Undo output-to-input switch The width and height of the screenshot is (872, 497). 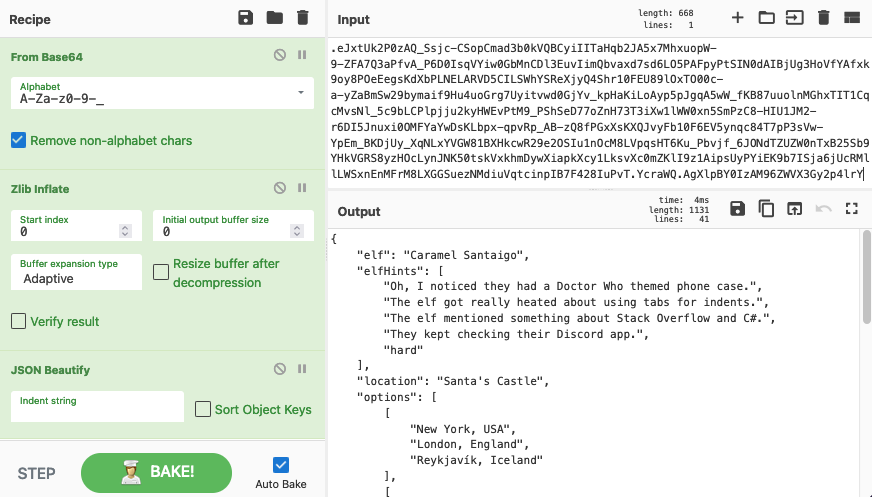pyautogui.click(x=823, y=209)
